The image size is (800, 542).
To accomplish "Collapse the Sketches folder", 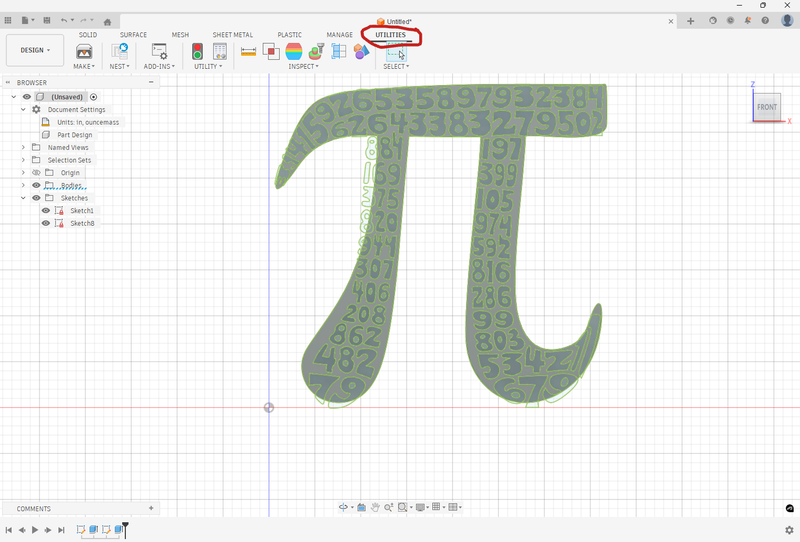I will pyautogui.click(x=23, y=198).
